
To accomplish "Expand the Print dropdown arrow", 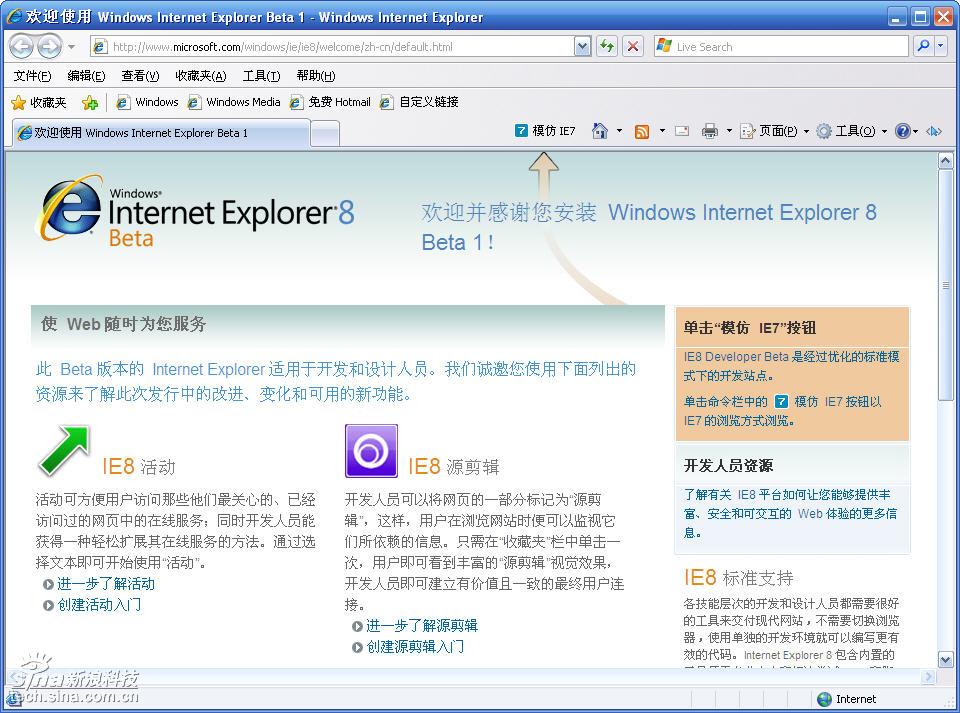I will (x=729, y=131).
